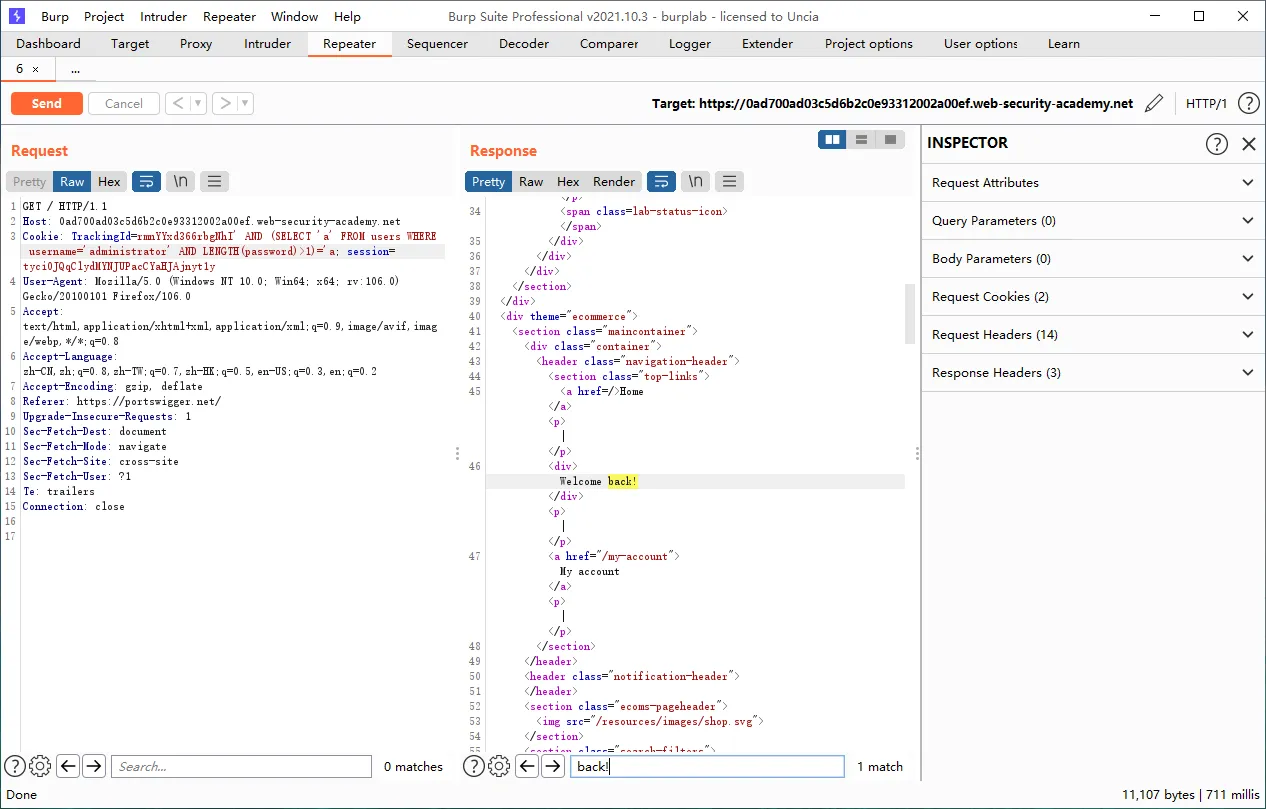The width and height of the screenshot is (1266, 809).
Task: Switch to the Comparer tab
Action: (x=609, y=43)
